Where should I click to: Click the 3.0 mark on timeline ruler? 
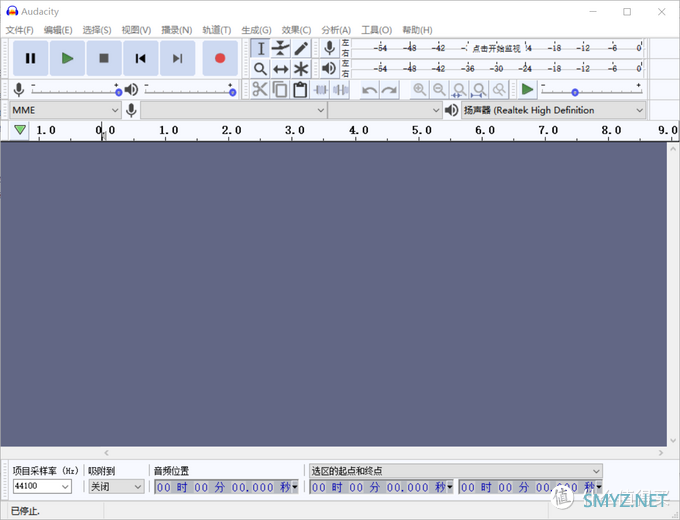pos(295,130)
